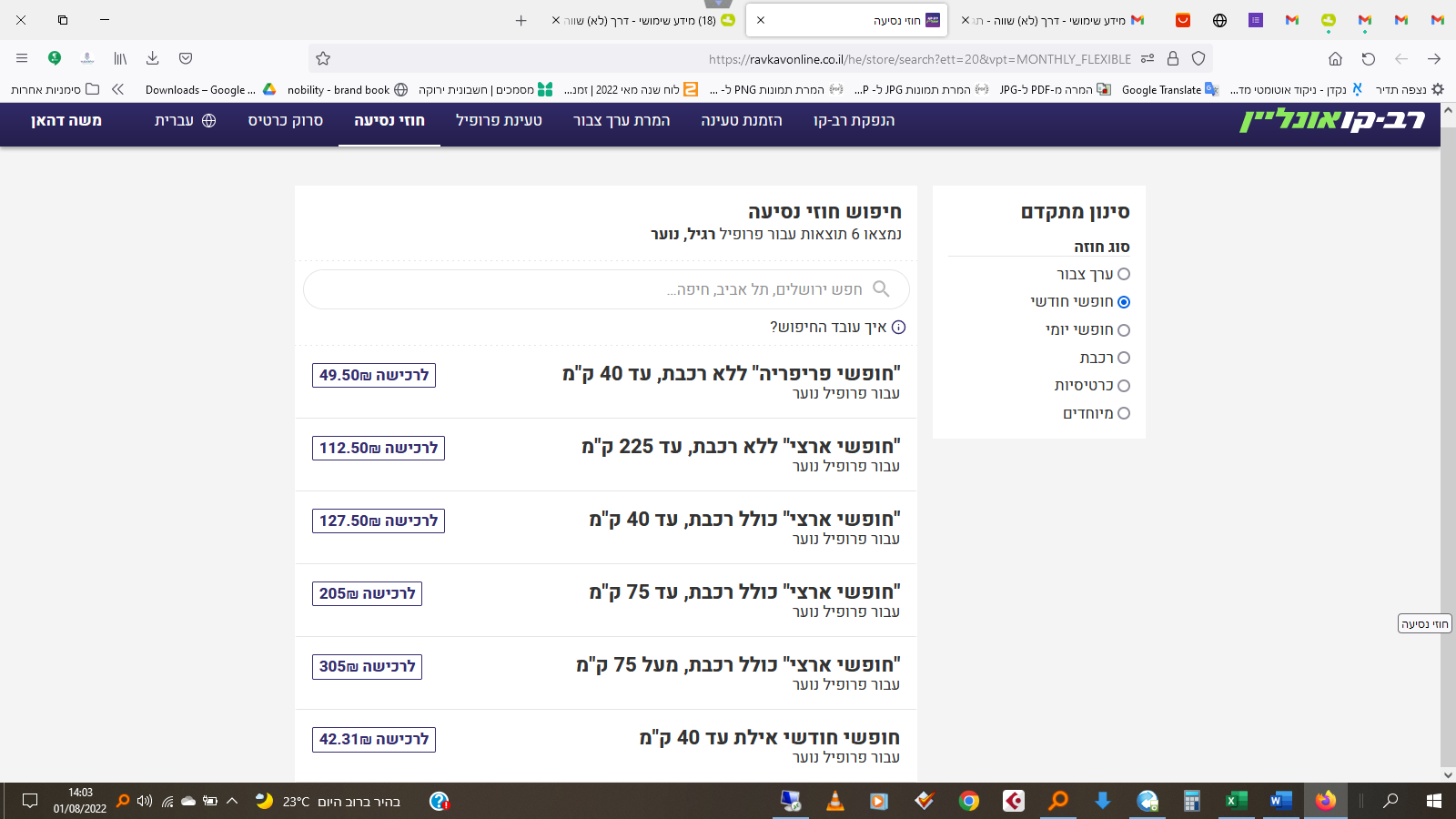Click the right-pointing navigation arrow in the toolbar
The image size is (1456, 819).
click(x=1434, y=58)
